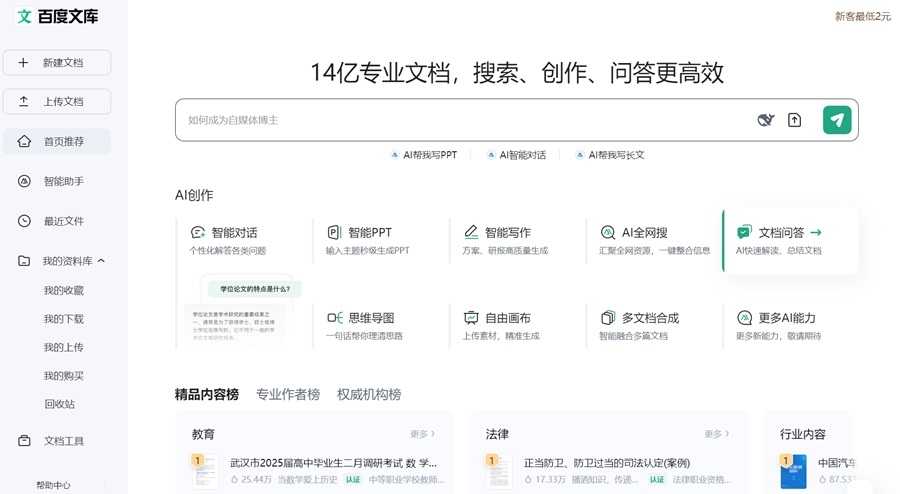Open 回收站 in sidebar
The width and height of the screenshot is (900, 494).
(x=60, y=404)
